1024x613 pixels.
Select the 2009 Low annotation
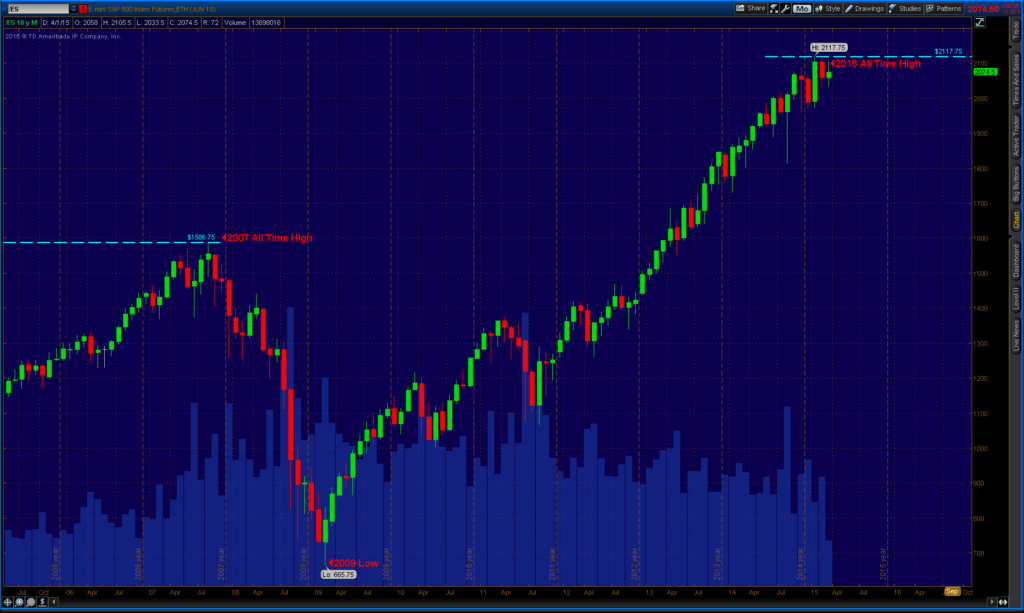click(x=355, y=563)
